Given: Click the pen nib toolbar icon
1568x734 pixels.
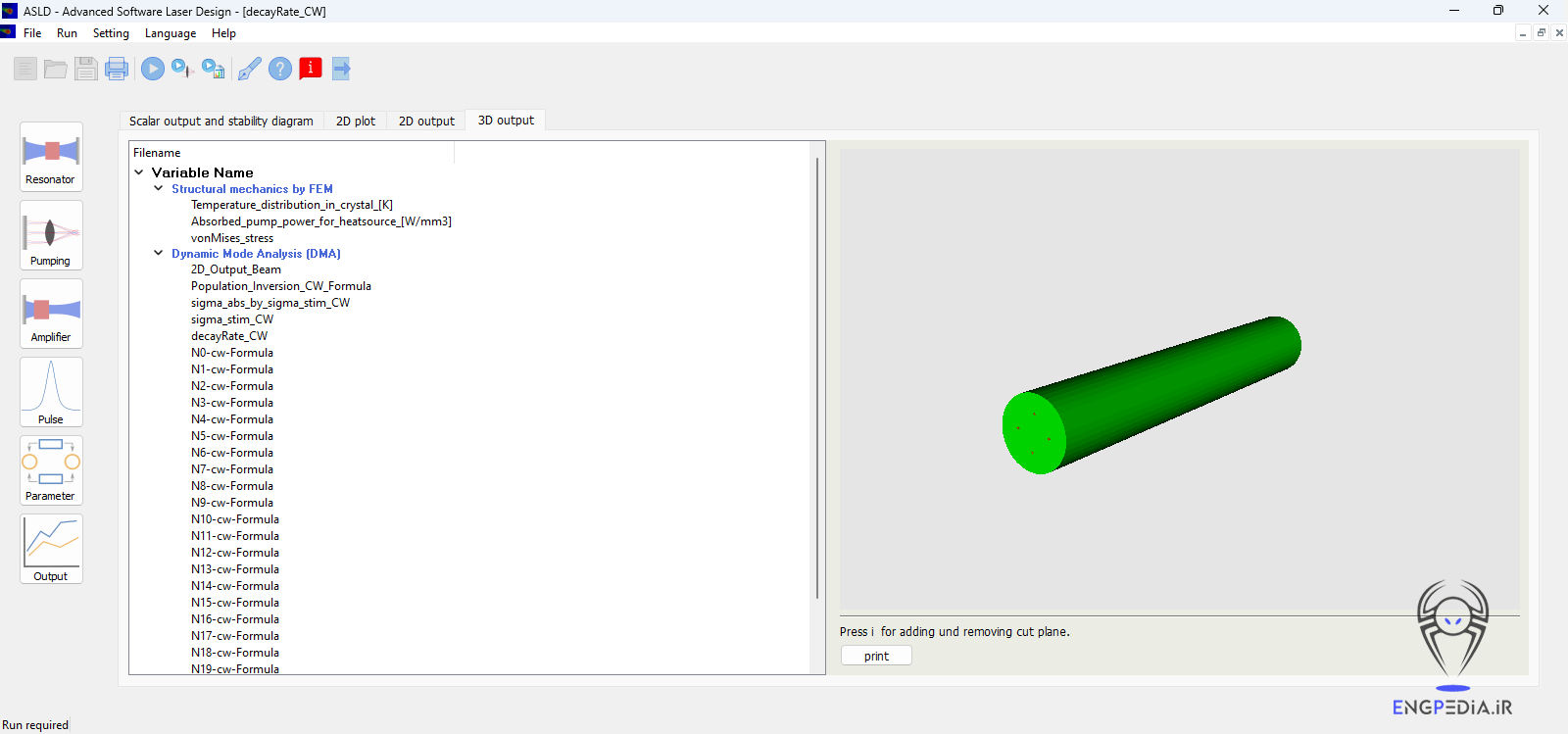Looking at the screenshot, I should 249,69.
